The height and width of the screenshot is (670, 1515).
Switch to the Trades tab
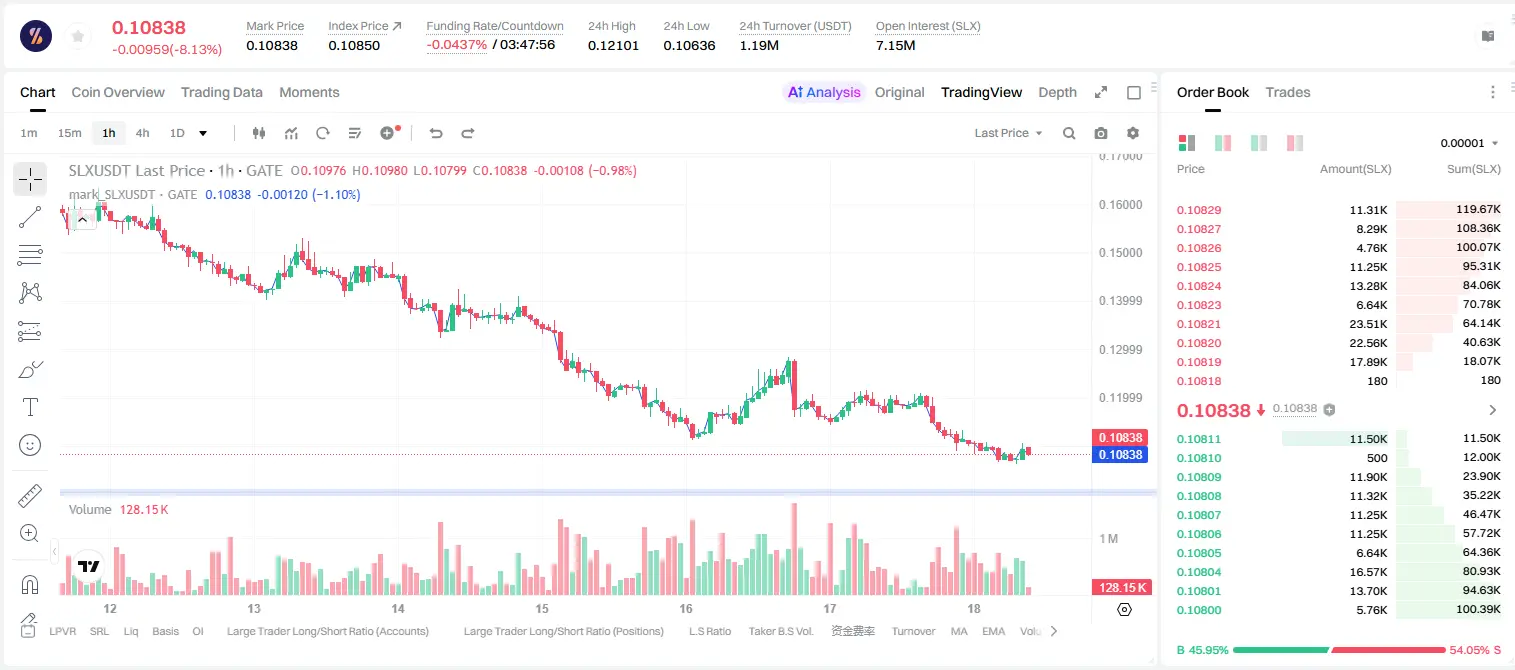pos(1288,92)
